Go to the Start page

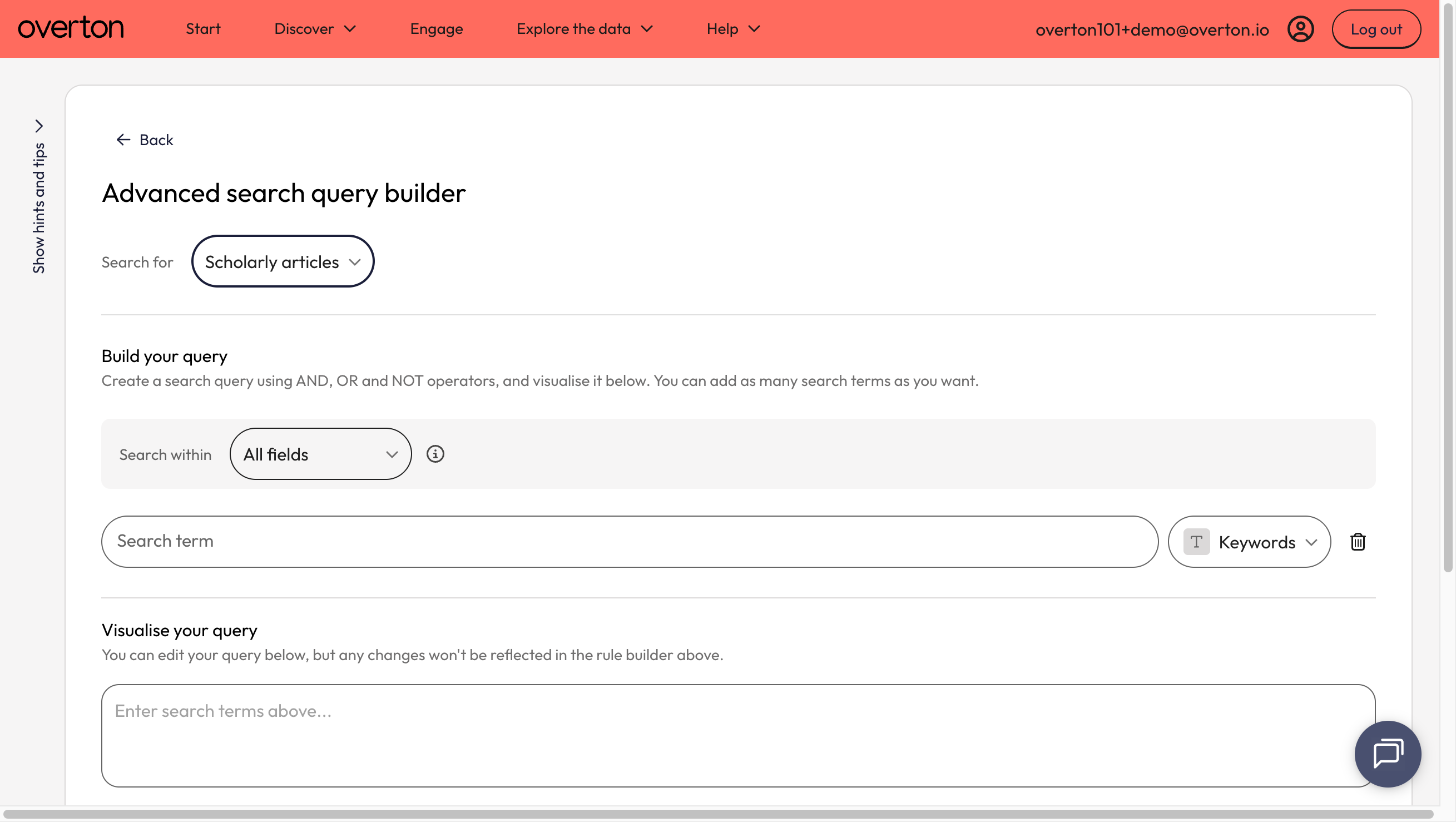204,29
